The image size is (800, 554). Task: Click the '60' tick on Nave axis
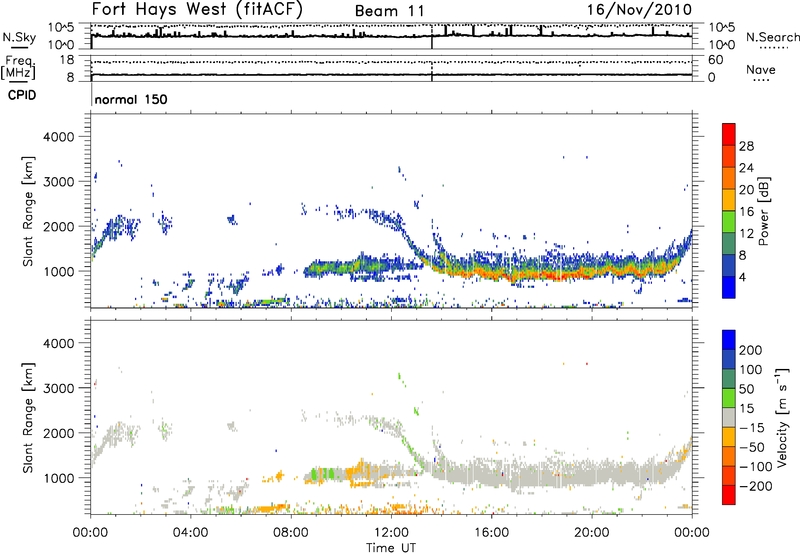pyautogui.click(x=716, y=60)
